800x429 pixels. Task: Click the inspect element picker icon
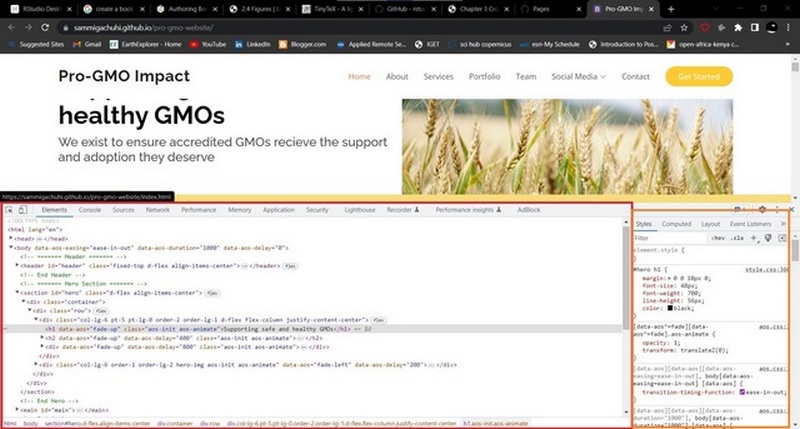[x=8, y=210]
